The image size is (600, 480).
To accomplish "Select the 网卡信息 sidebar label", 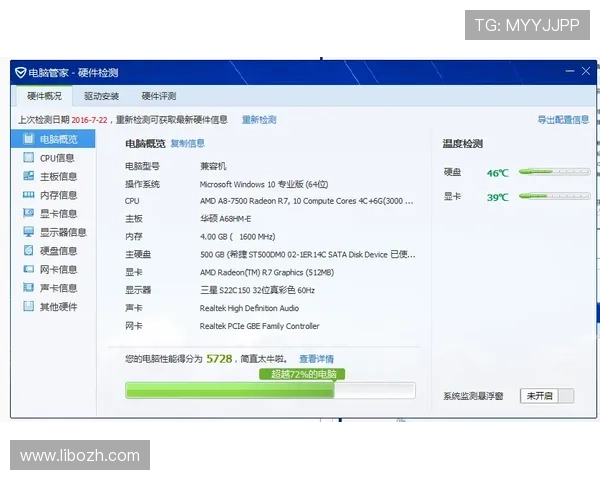I will [59, 269].
